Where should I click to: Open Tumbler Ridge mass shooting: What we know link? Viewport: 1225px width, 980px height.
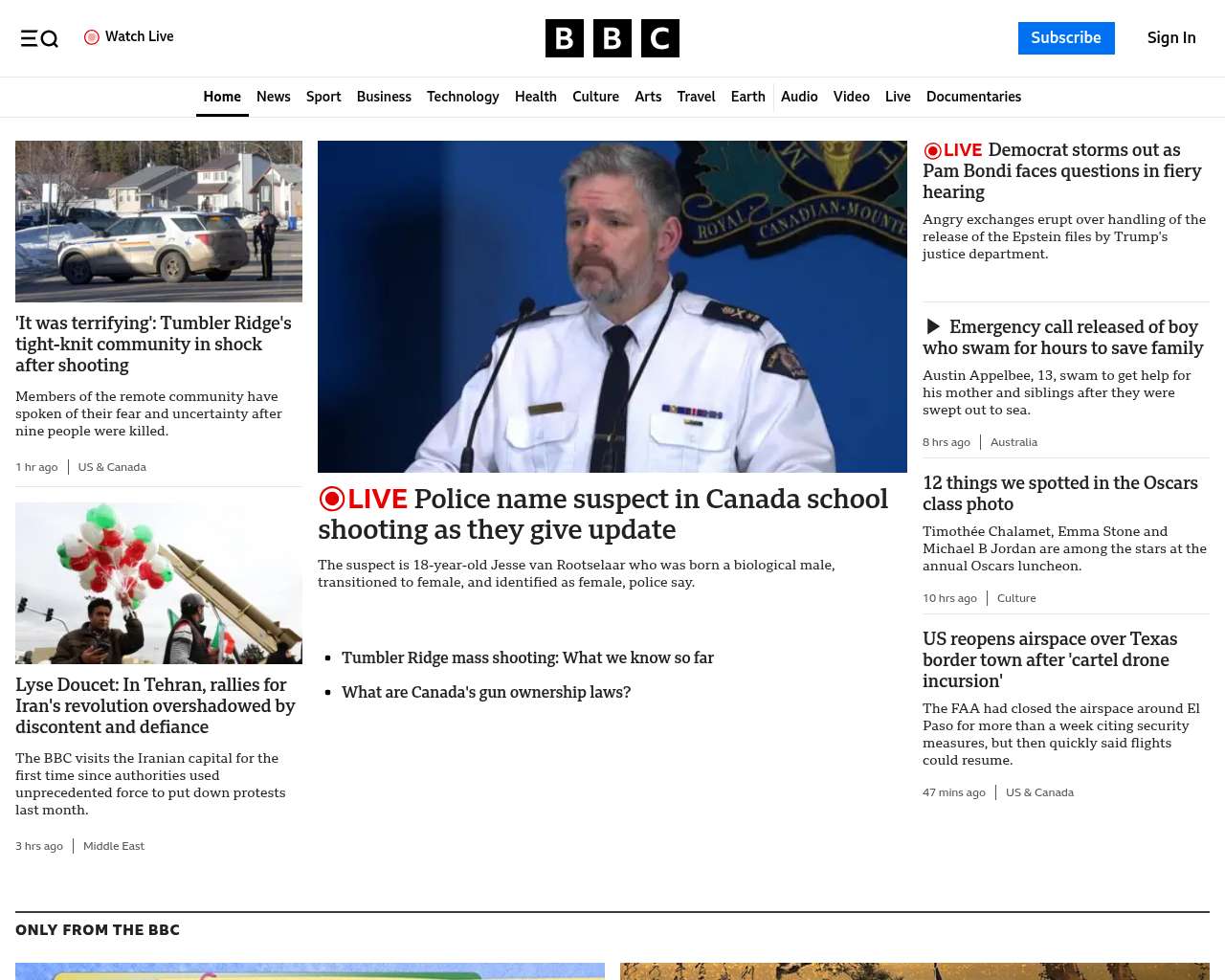click(x=527, y=657)
